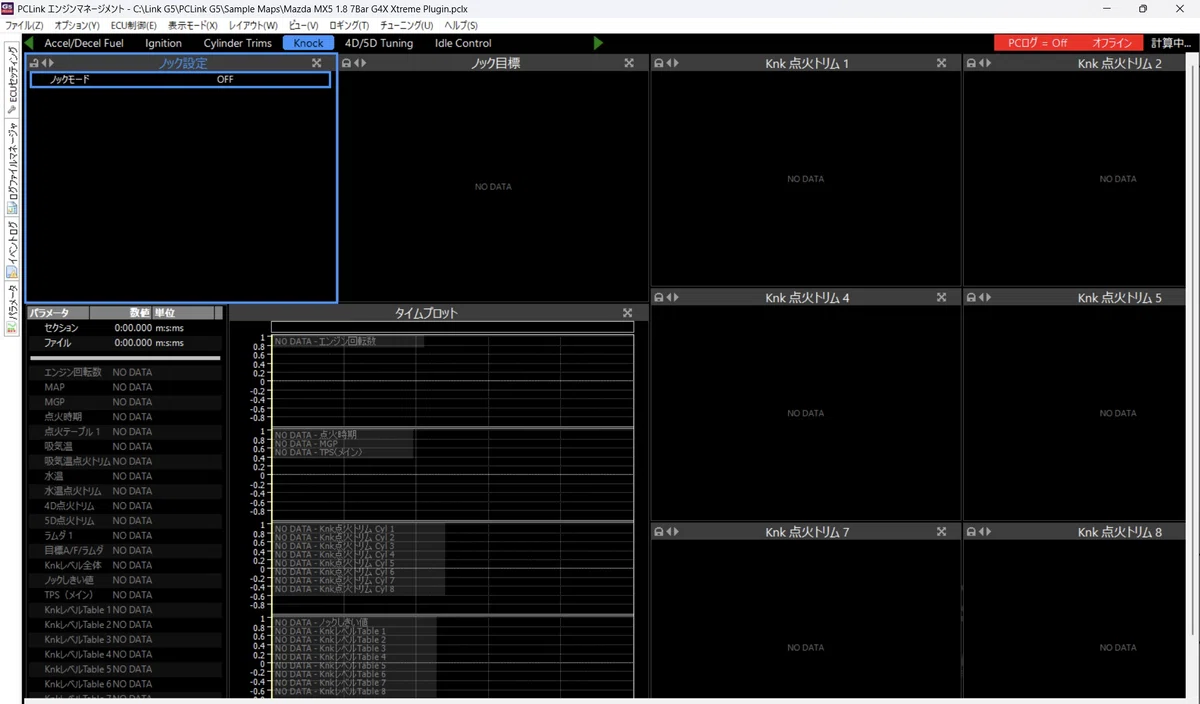This screenshot has width=1200, height=704.
Task: Click the オフライン connection status
Action: click(1112, 43)
